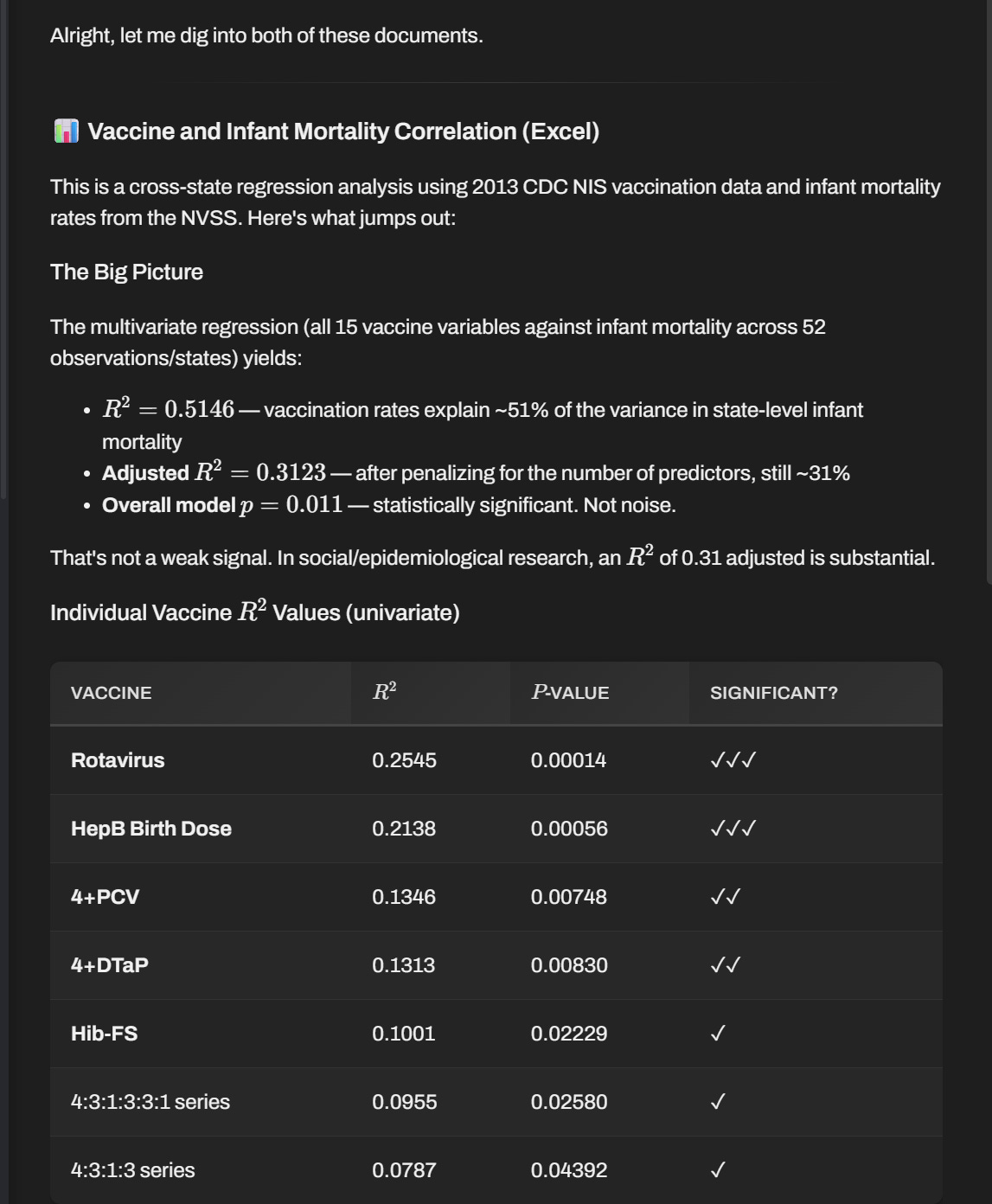Screen dimensions: 992x1204
Task: Select the double checkmark in the 4+PCV row
Action: (726, 897)
